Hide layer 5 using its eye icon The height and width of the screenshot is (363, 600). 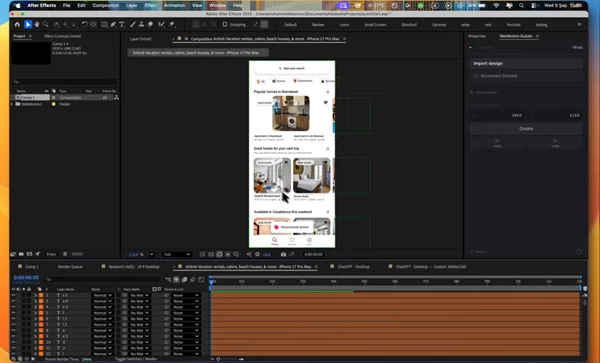click(x=13, y=313)
